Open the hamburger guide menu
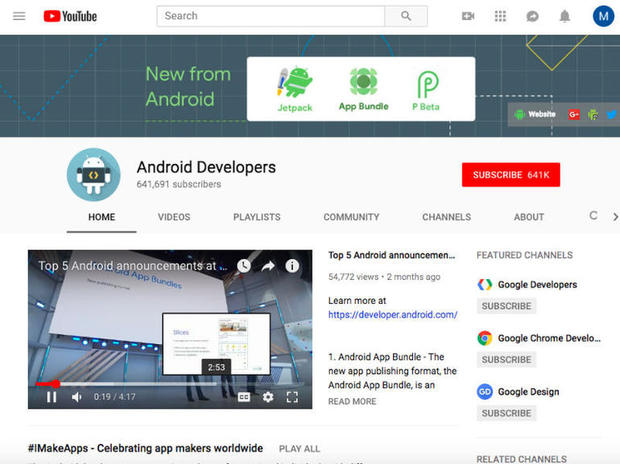 point(19,16)
